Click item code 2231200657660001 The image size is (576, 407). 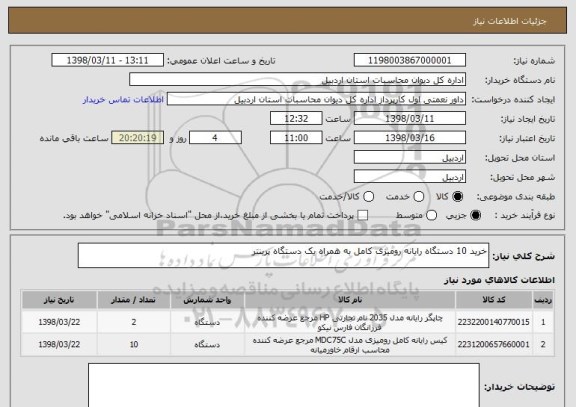coord(494,345)
